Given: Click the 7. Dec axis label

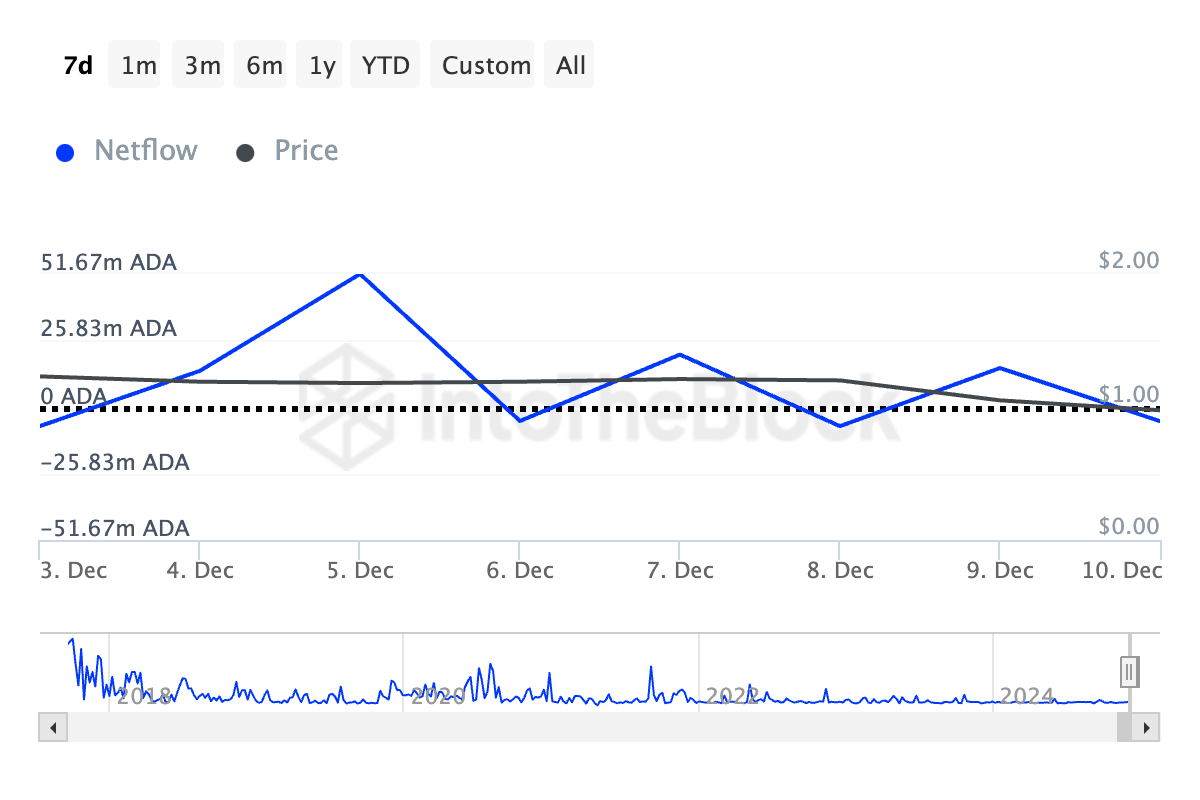Looking at the screenshot, I should pyautogui.click(x=680, y=571).
